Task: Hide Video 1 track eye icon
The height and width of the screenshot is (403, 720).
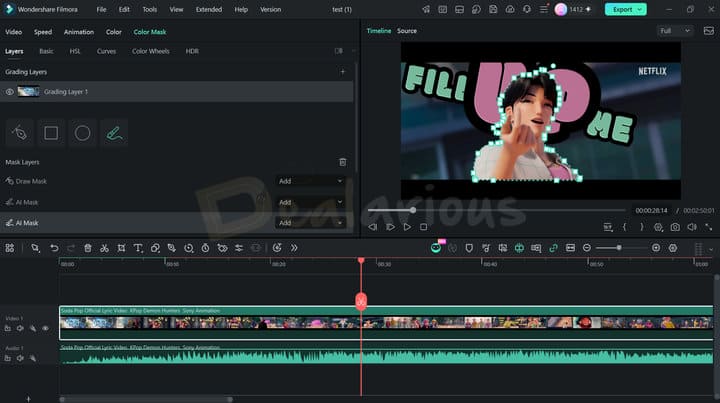Action: [45, 328]
